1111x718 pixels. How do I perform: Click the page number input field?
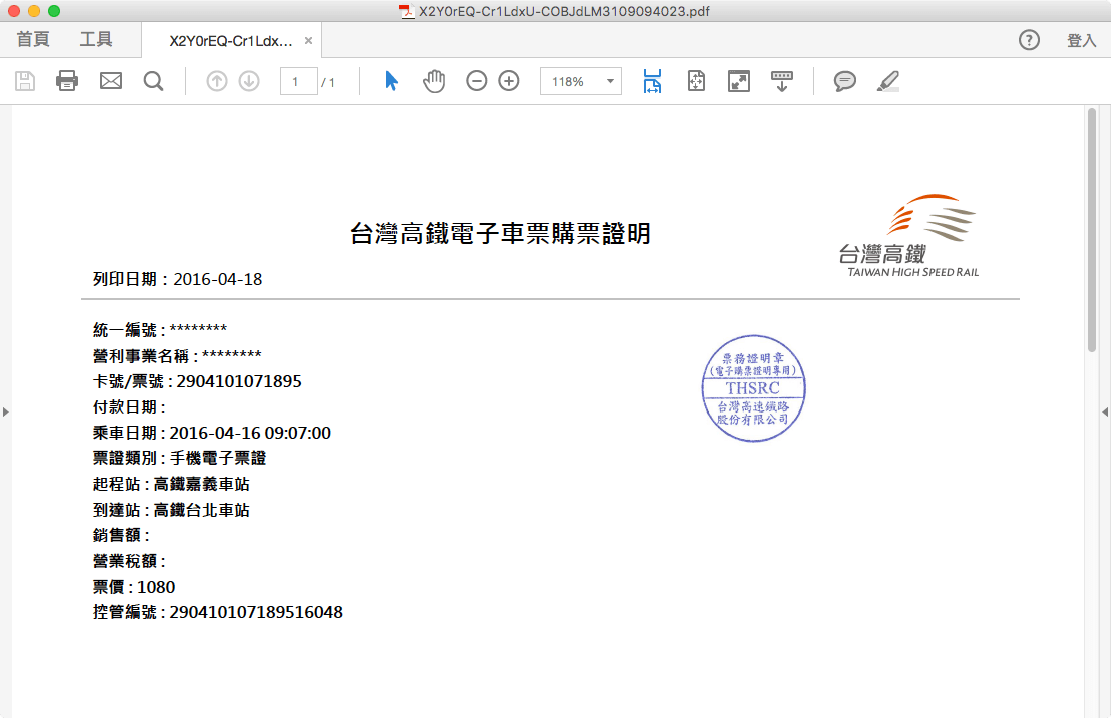(x=298, y=81)
